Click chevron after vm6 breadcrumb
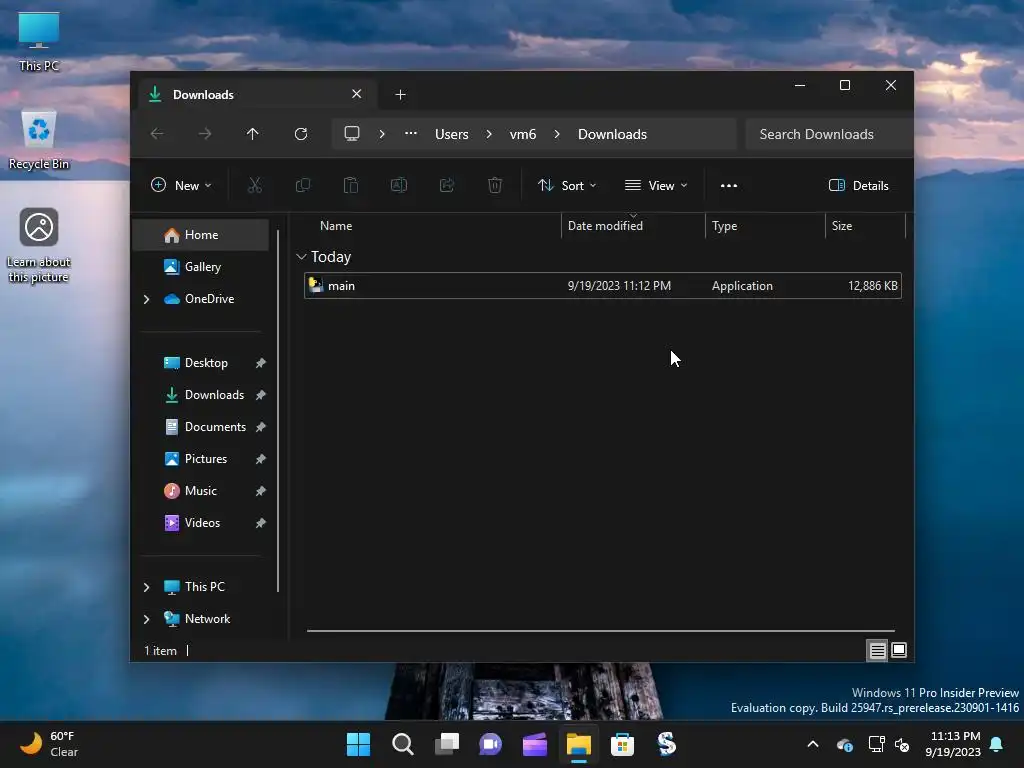 (557, 134)
